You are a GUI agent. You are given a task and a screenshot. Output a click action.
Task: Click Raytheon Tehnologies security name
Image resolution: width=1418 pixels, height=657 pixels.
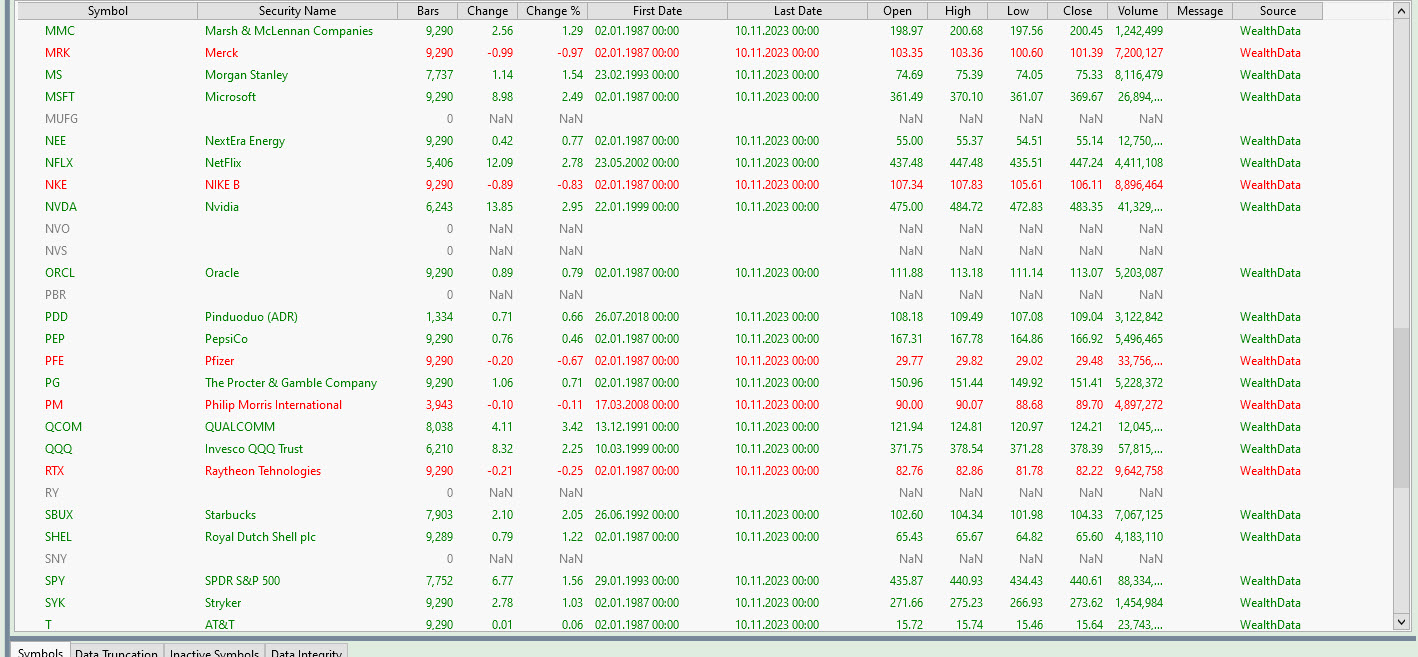tap(262, 471)
